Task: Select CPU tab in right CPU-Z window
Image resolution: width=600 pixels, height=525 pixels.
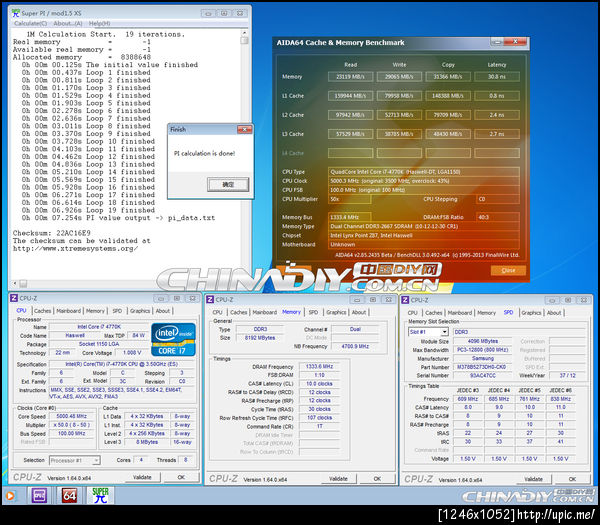Action: pyautogui.click(x=412, y=313)
